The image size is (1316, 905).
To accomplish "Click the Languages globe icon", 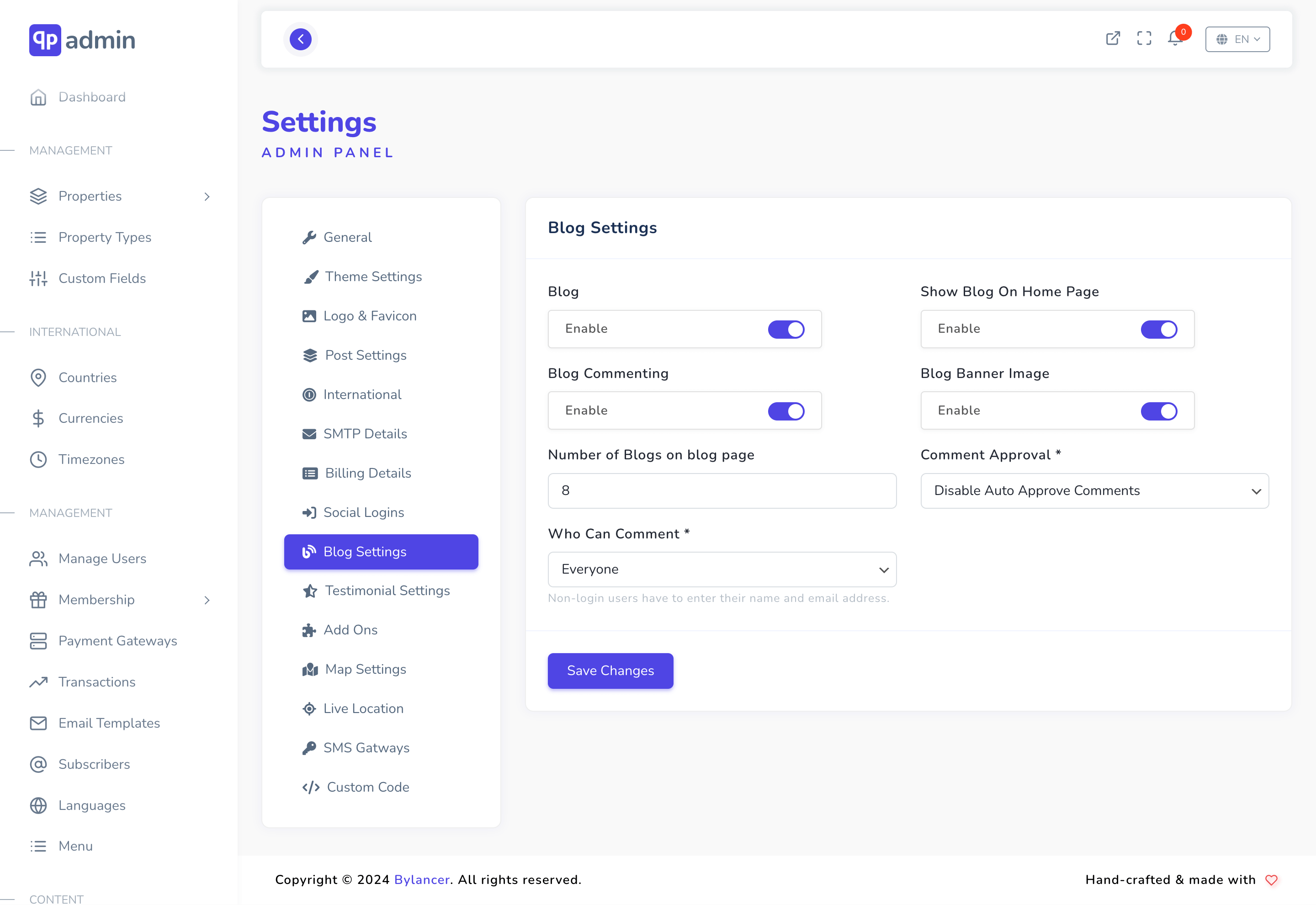I will (38, 805).
